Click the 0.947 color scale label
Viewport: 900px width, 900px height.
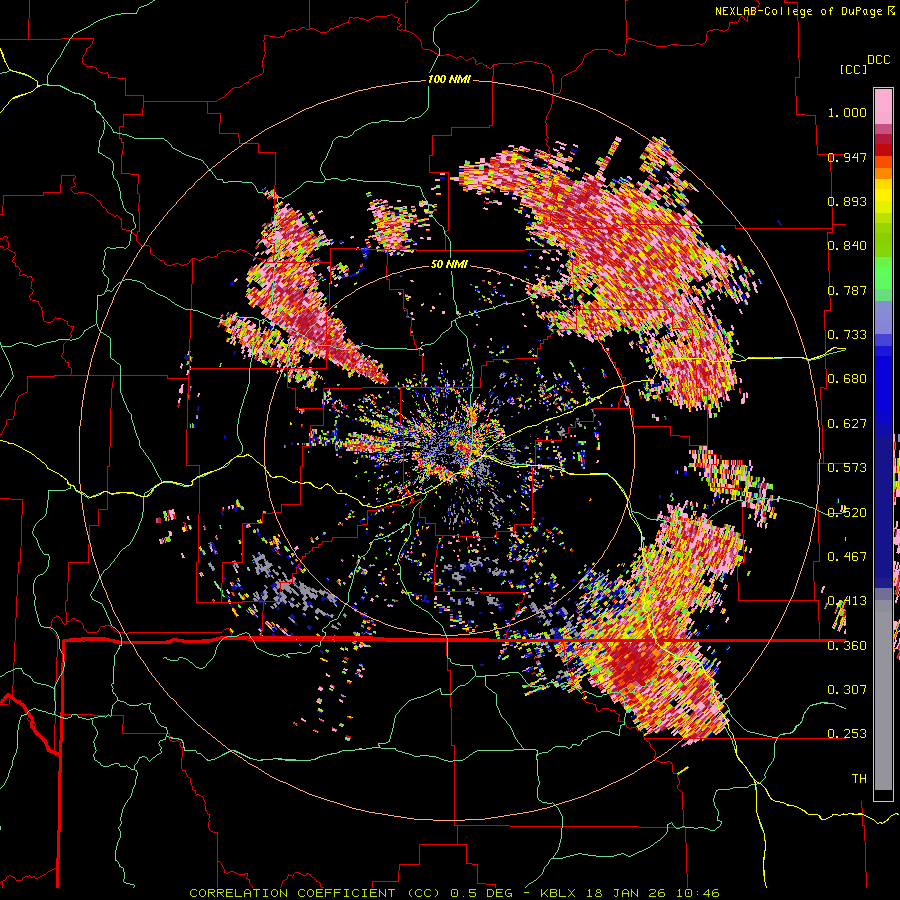(x=847, y=157)
